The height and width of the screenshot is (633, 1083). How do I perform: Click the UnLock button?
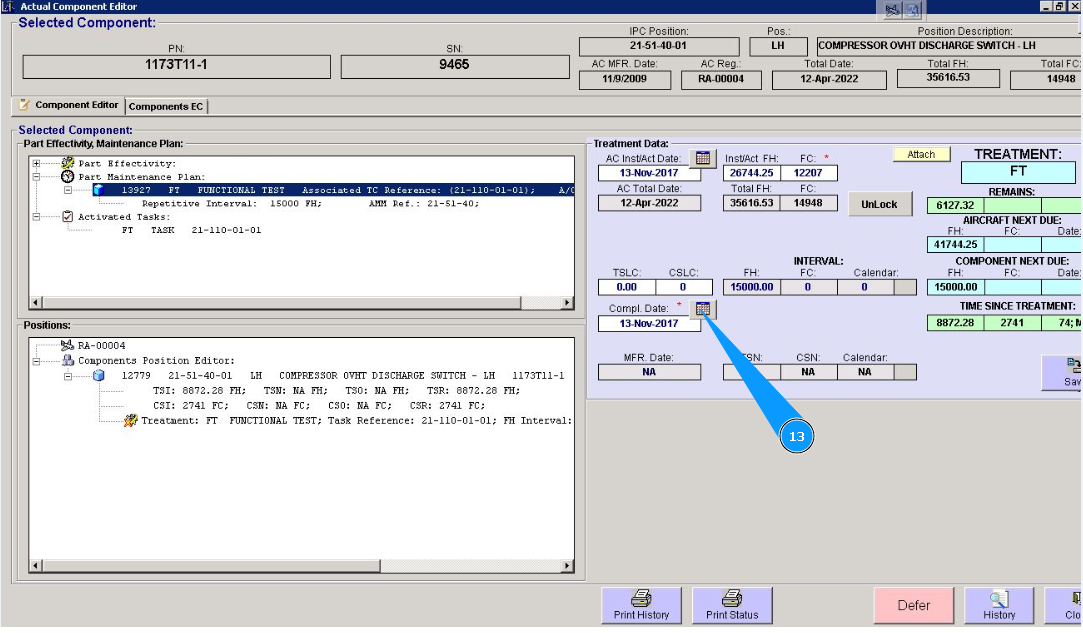click(x=879, y=205)
